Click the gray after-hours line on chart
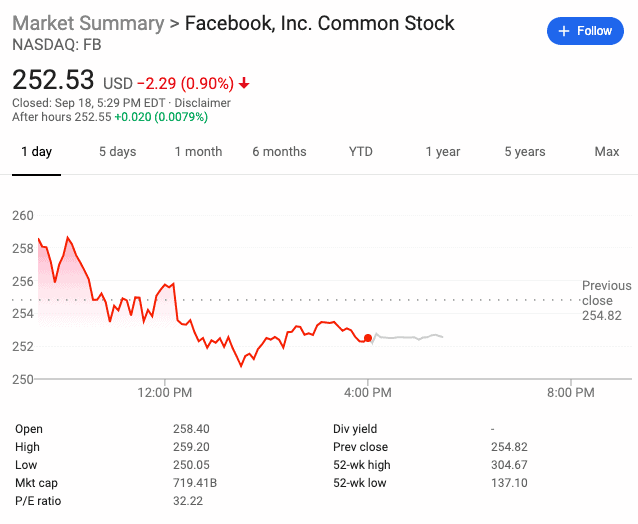 (410, 337)
